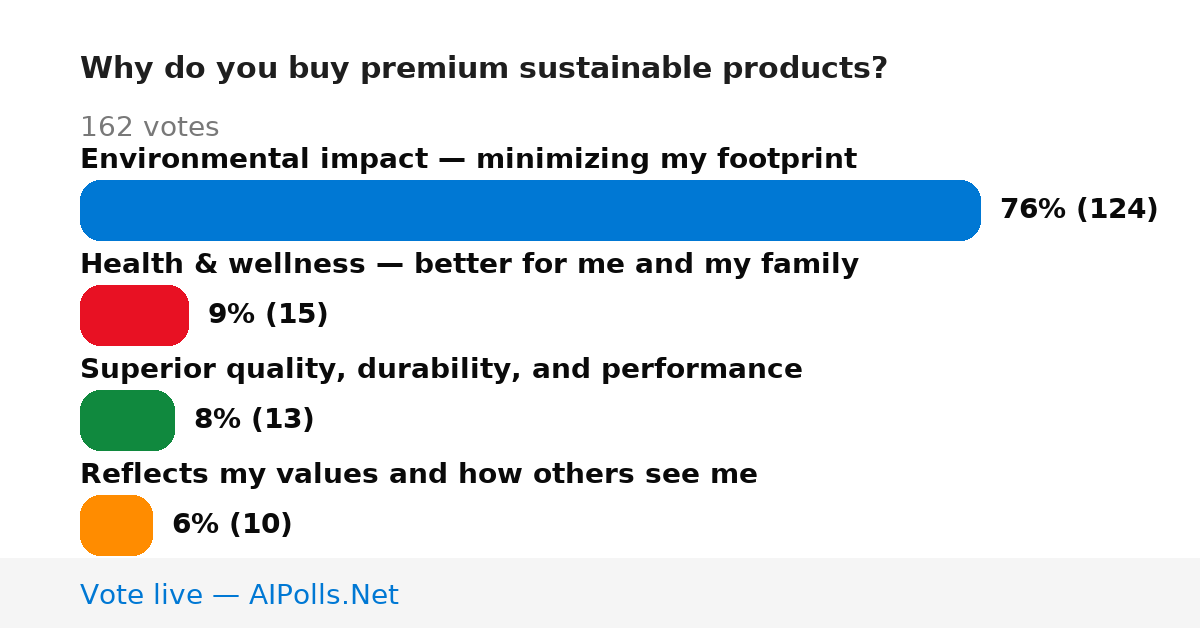
Task: Choose the Health & wellness option label
Action: [x=469, y=265]
